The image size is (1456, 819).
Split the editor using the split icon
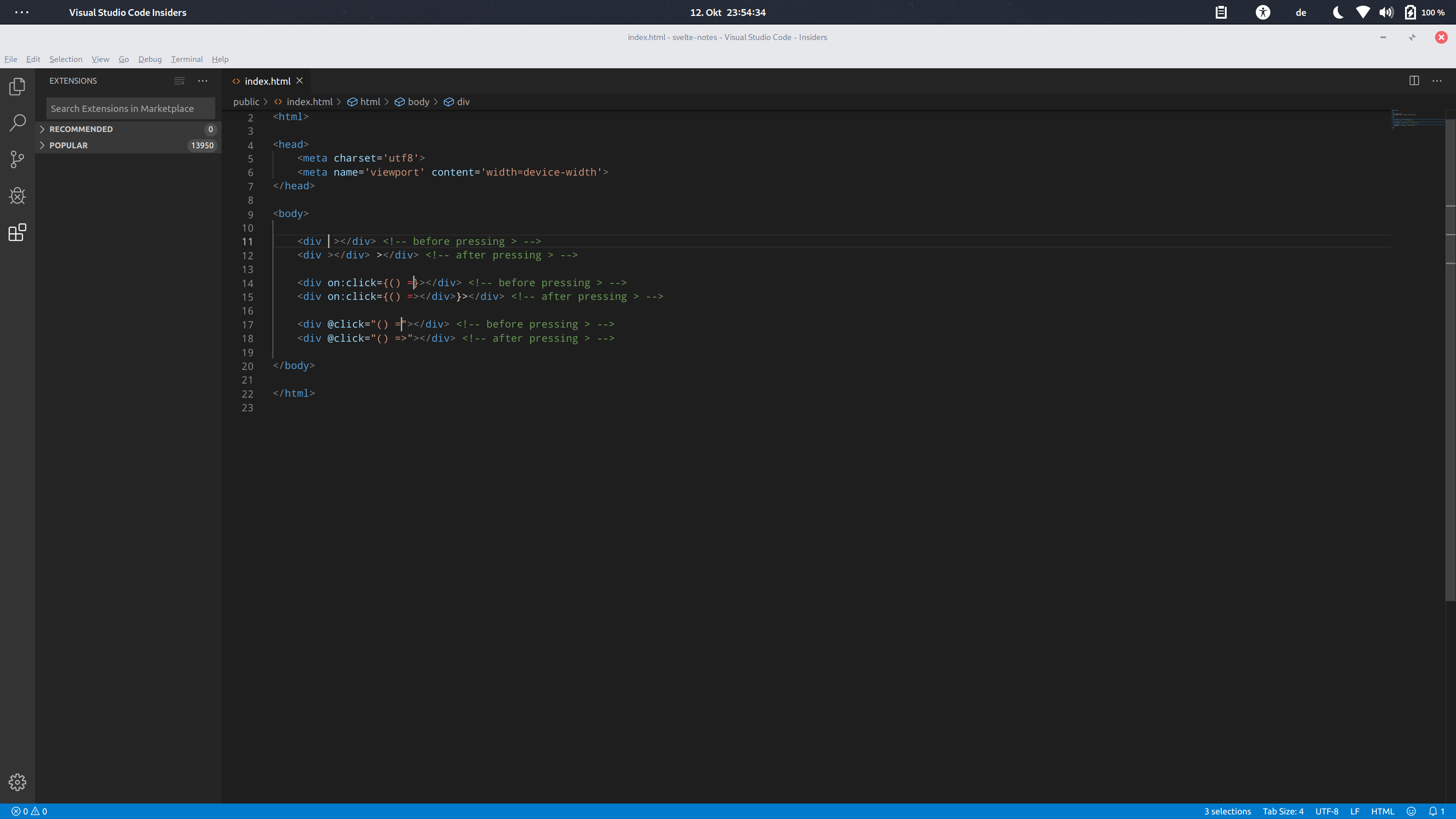pos(1414,80)
